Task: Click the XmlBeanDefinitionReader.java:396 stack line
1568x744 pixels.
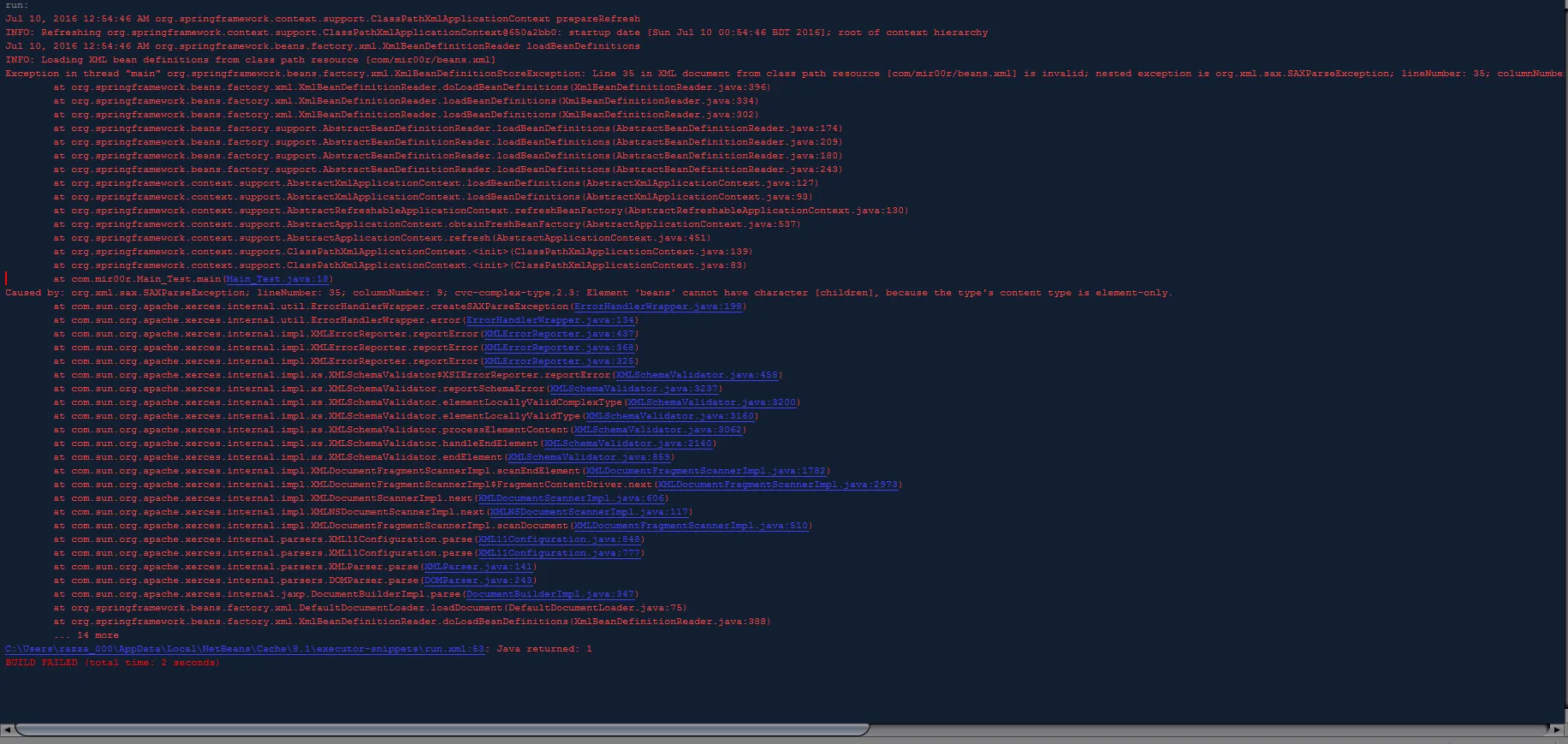Action: tap(412, 87)
